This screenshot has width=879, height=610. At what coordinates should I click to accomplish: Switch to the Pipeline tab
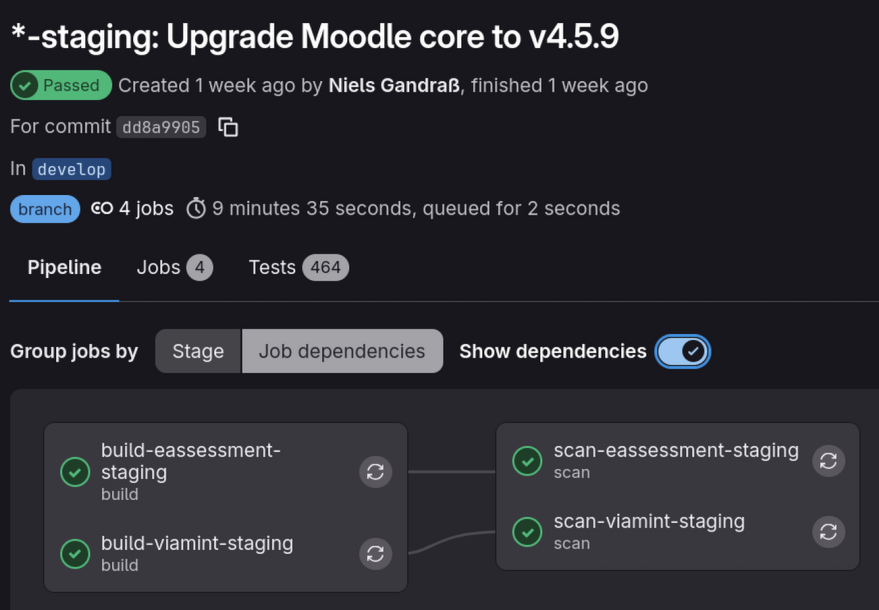tap(64, 267)
